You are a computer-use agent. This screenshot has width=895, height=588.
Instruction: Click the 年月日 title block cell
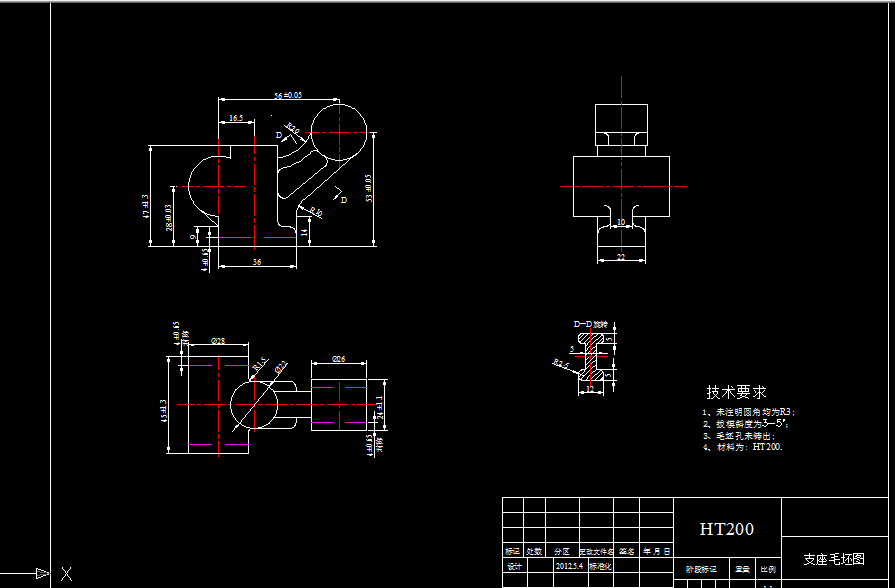(657, 551)
